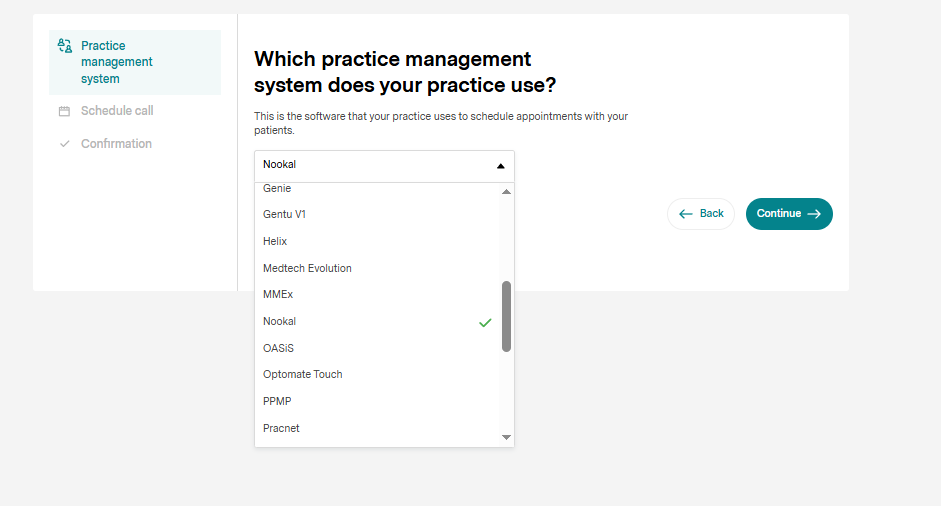Viewport: 941px width, 506px height.
Task: Click the Schedule call calendar icon
Action: [64, 111]
